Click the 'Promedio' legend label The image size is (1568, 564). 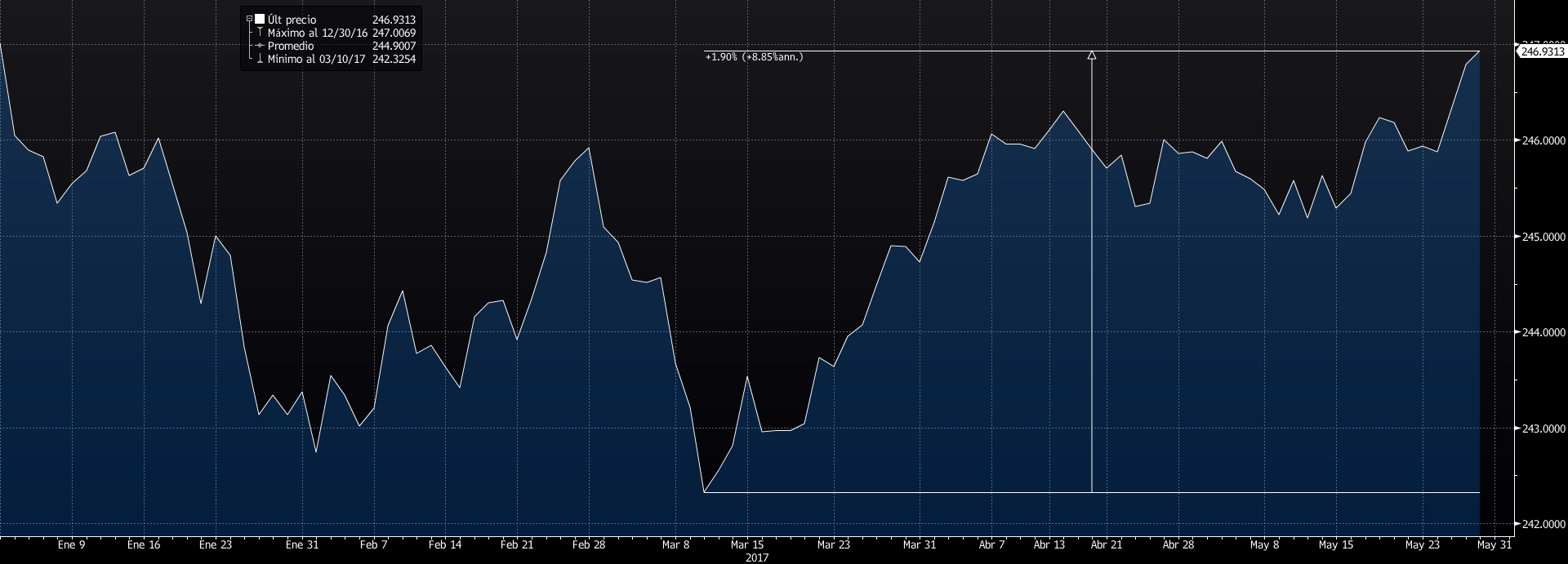coord(291,46)
